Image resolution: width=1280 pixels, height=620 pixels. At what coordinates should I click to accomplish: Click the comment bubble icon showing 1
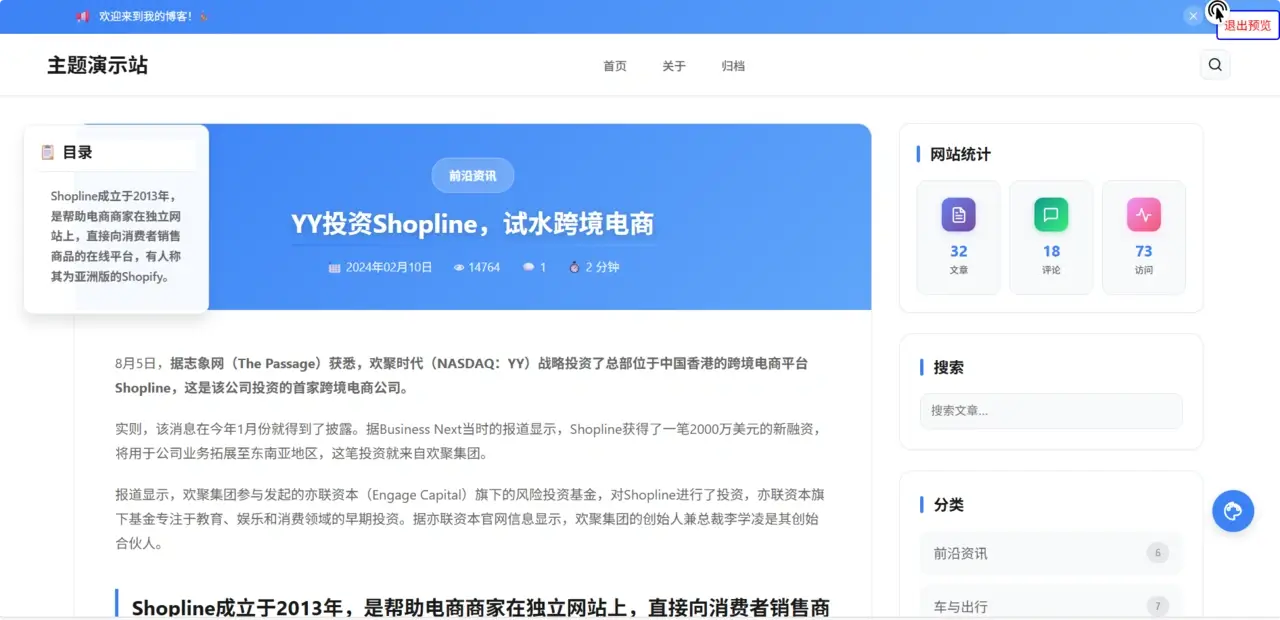(x=529, y=267)
